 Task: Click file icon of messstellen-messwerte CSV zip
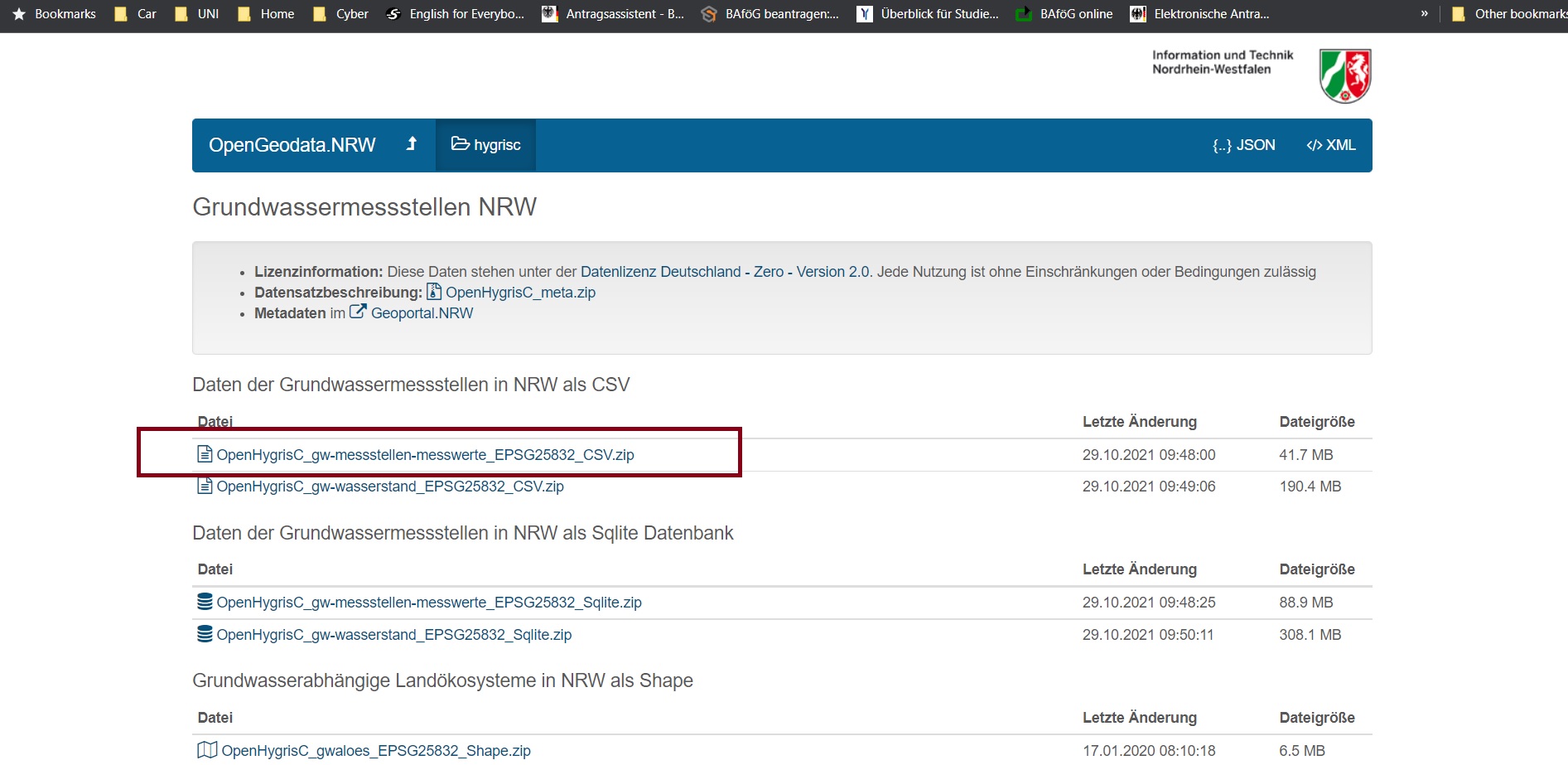click(x=205, y=454)
